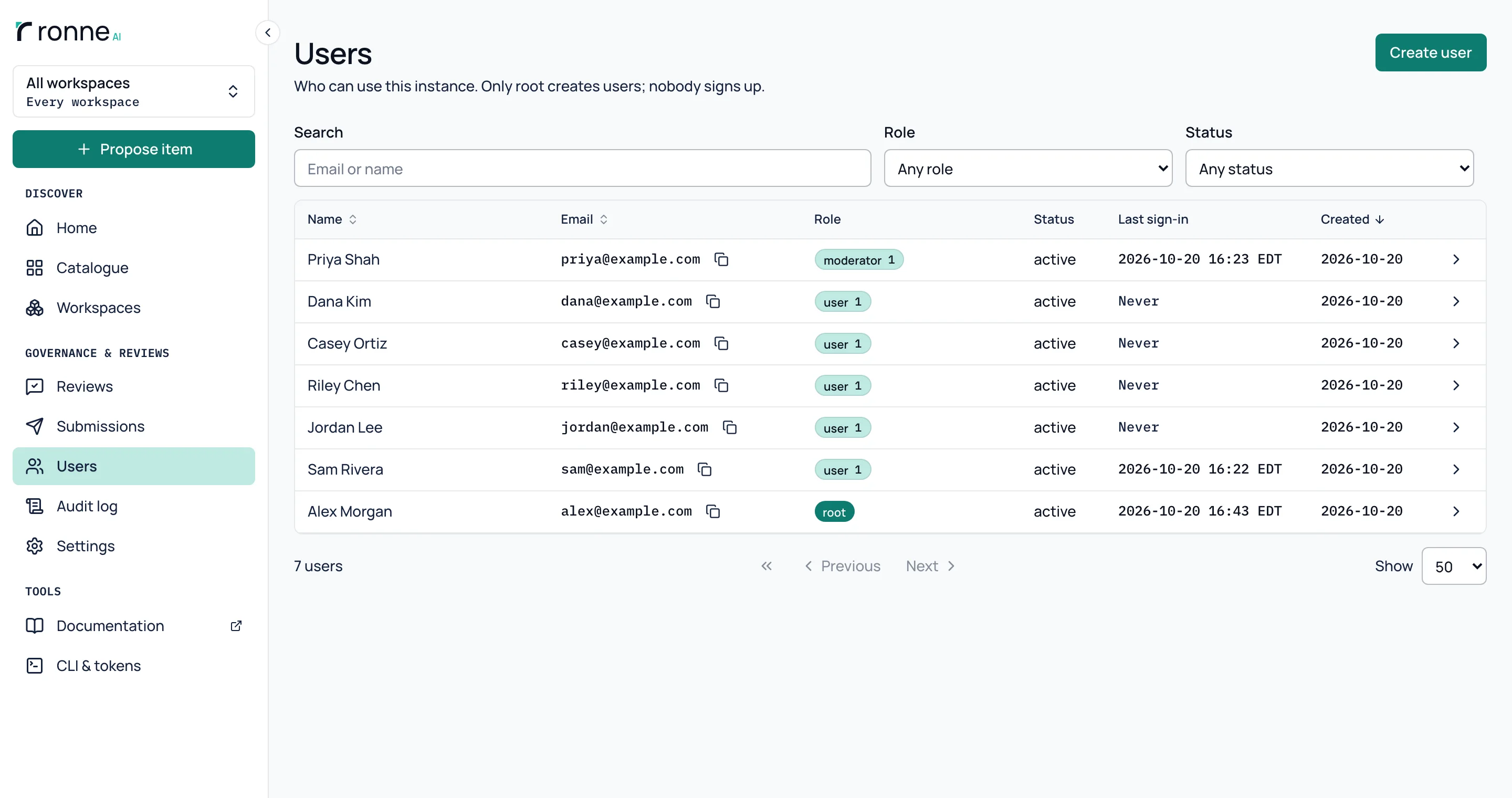Copy jordan@example.com email address
Viewport: 1512px width, 798px height.
point(730,427)
